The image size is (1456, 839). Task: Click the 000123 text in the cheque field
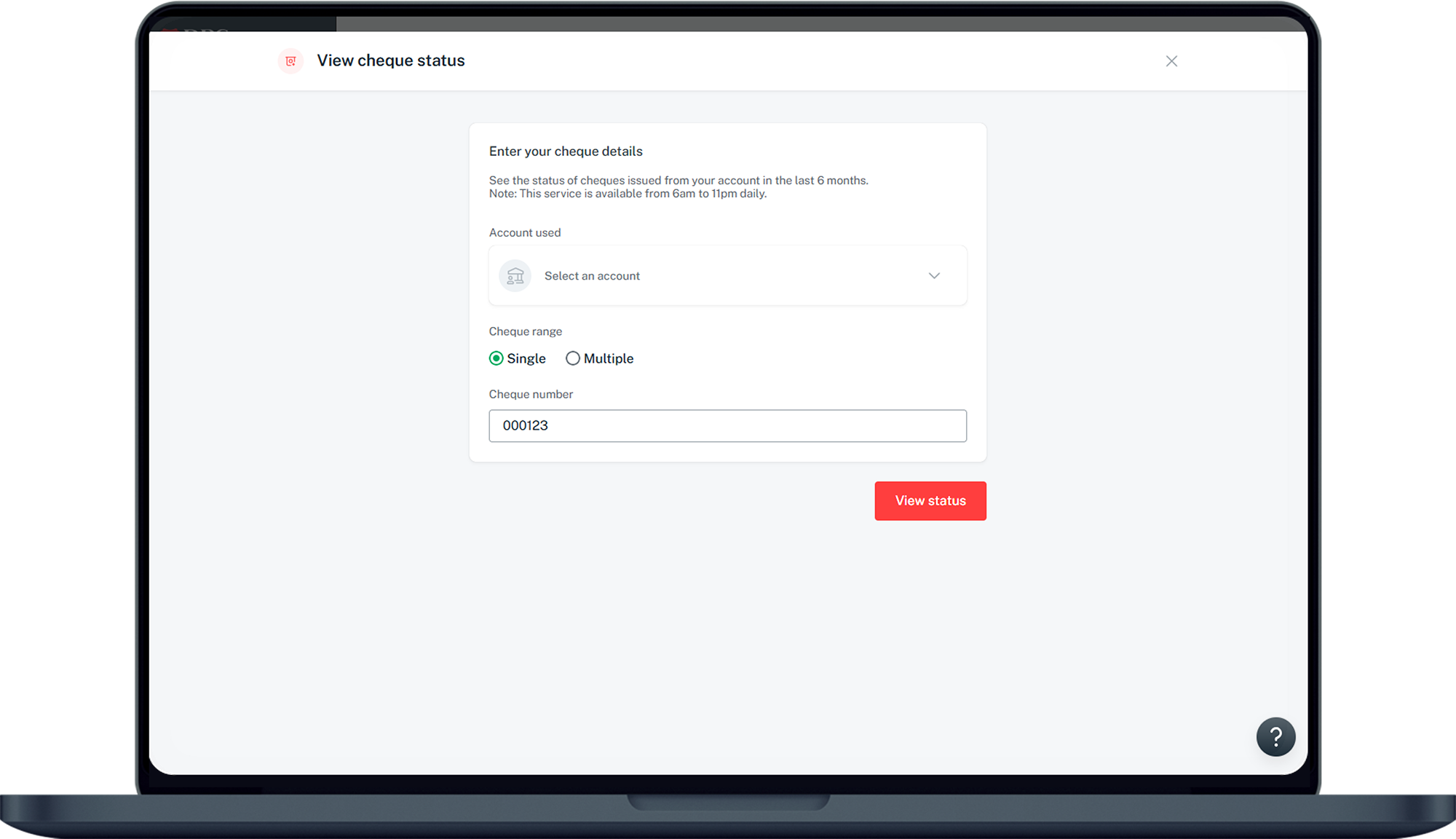[526, 426]
